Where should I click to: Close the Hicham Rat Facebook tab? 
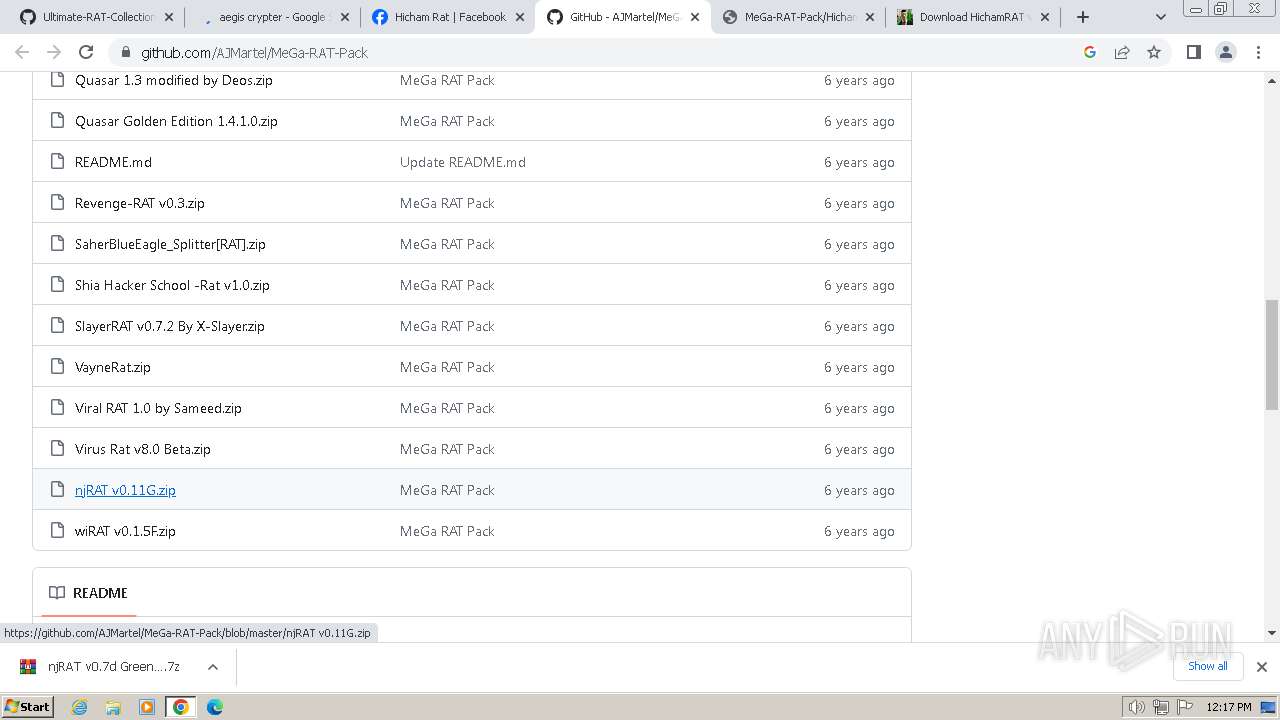point(520,17)
